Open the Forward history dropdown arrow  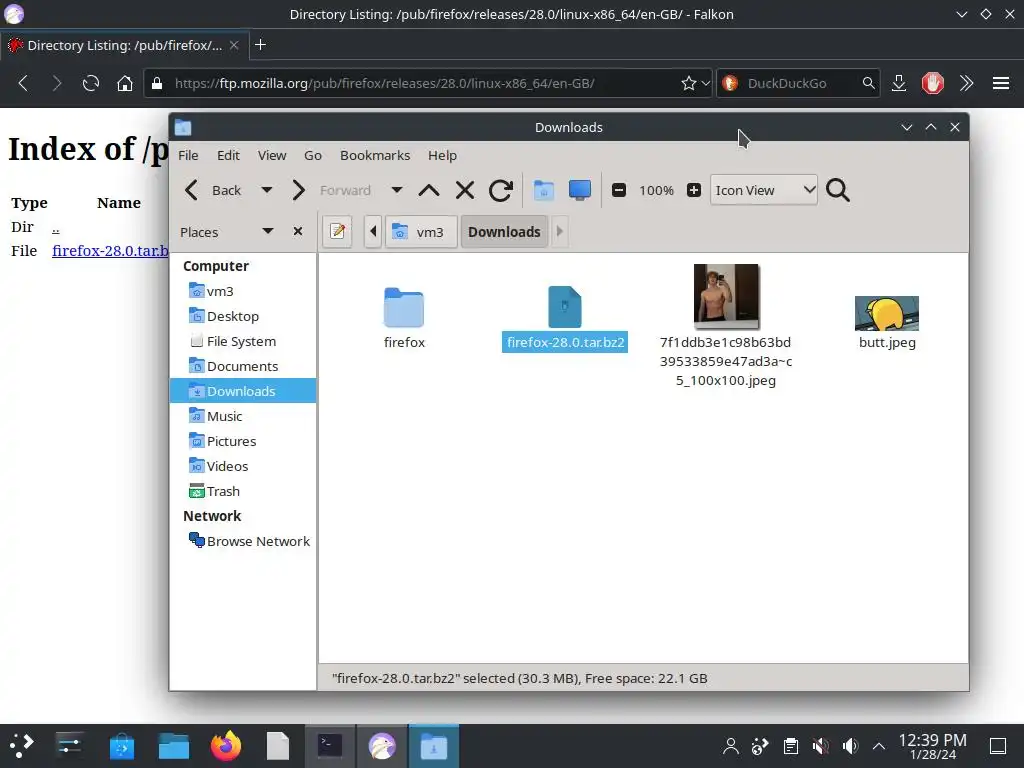[x=396, y=190]
